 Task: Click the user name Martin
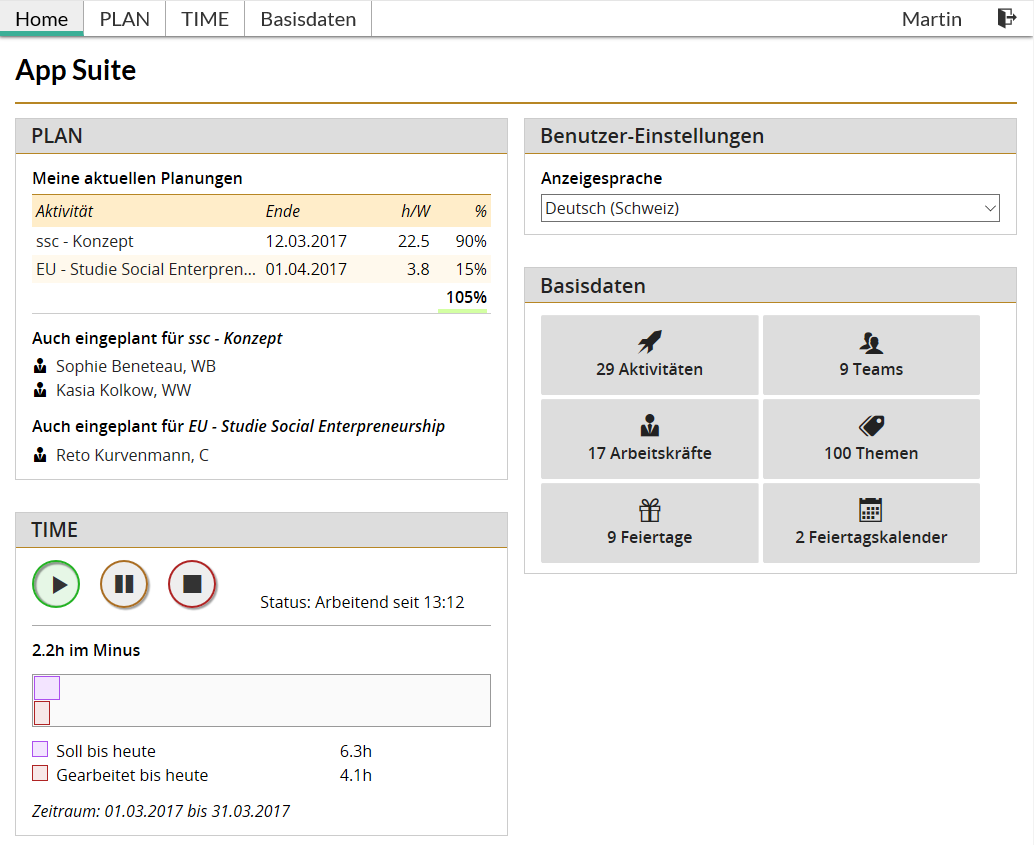point(931,19)
